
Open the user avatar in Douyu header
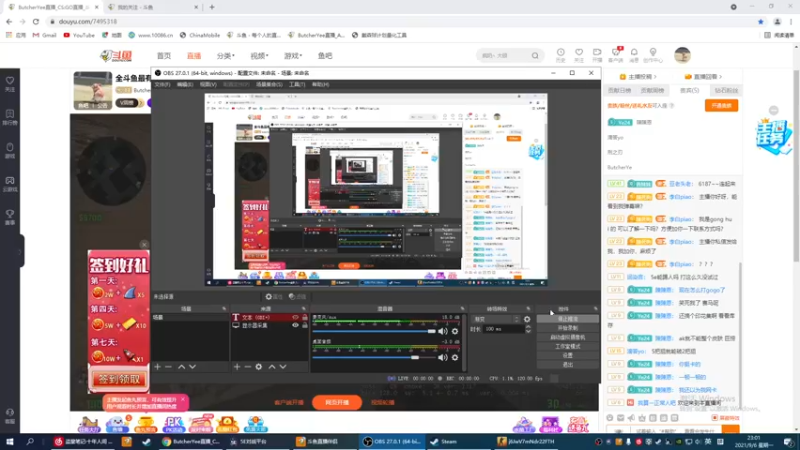tap(682, 55)
